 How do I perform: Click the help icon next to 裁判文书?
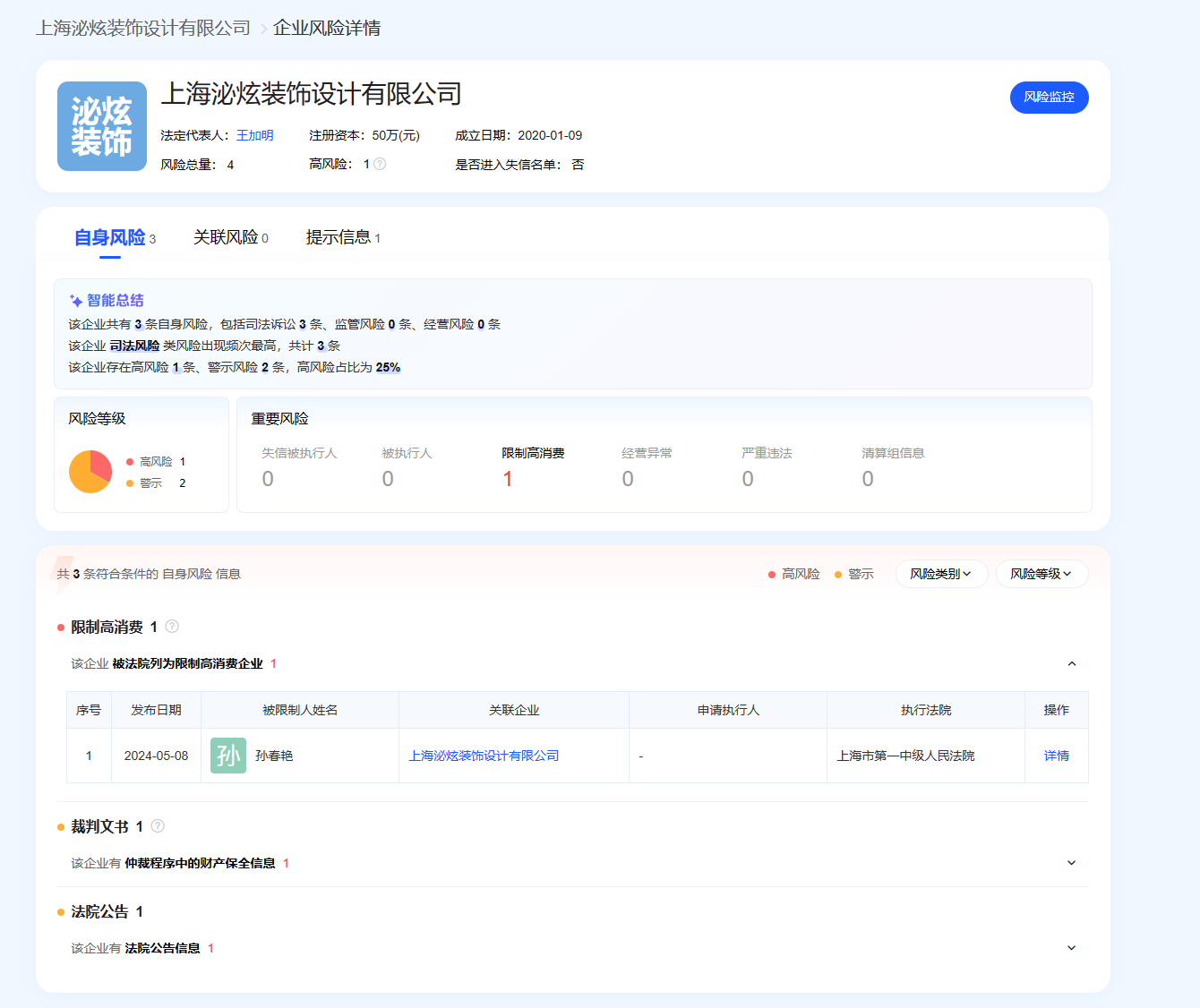pos(158,826)
